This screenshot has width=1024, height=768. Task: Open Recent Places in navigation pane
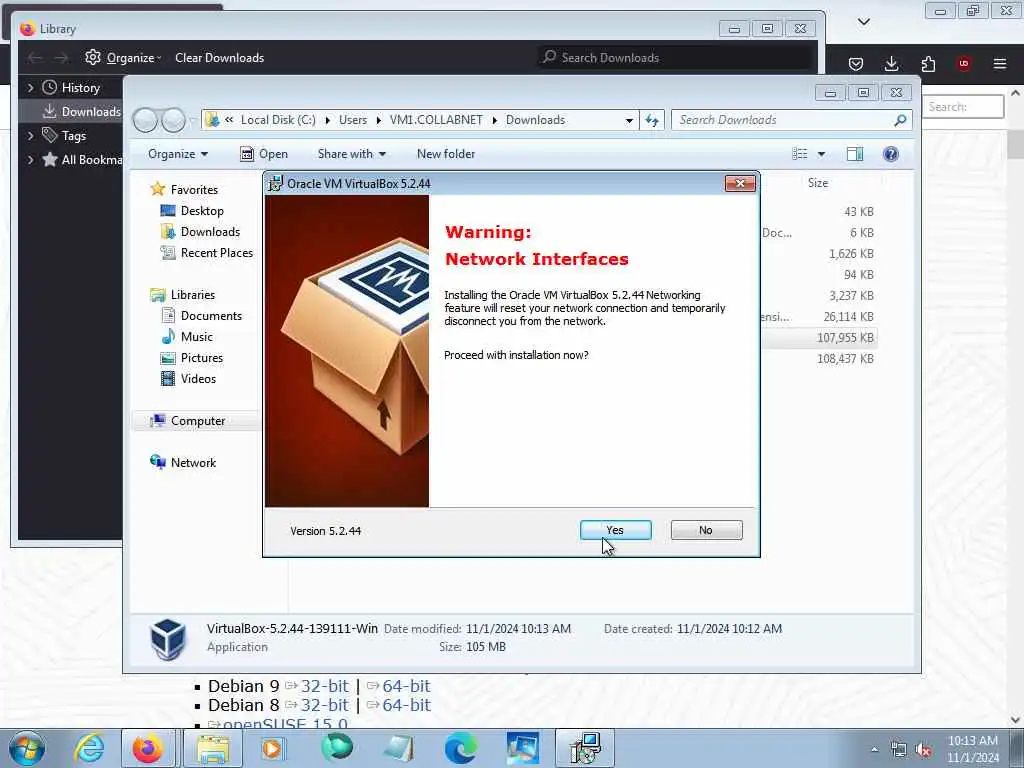(x=217, y=253)
